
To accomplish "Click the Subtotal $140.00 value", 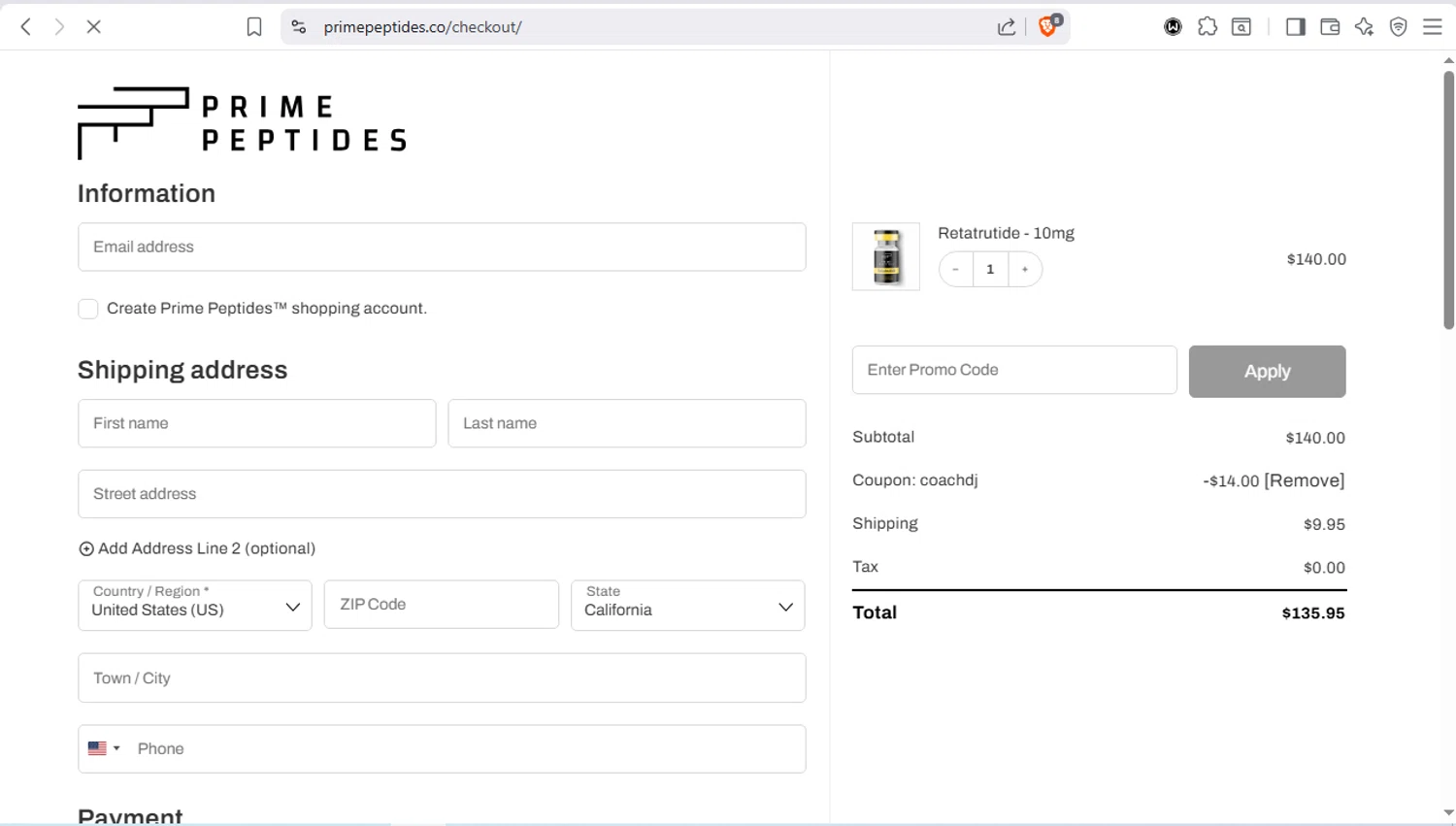I will point(1315,438).
